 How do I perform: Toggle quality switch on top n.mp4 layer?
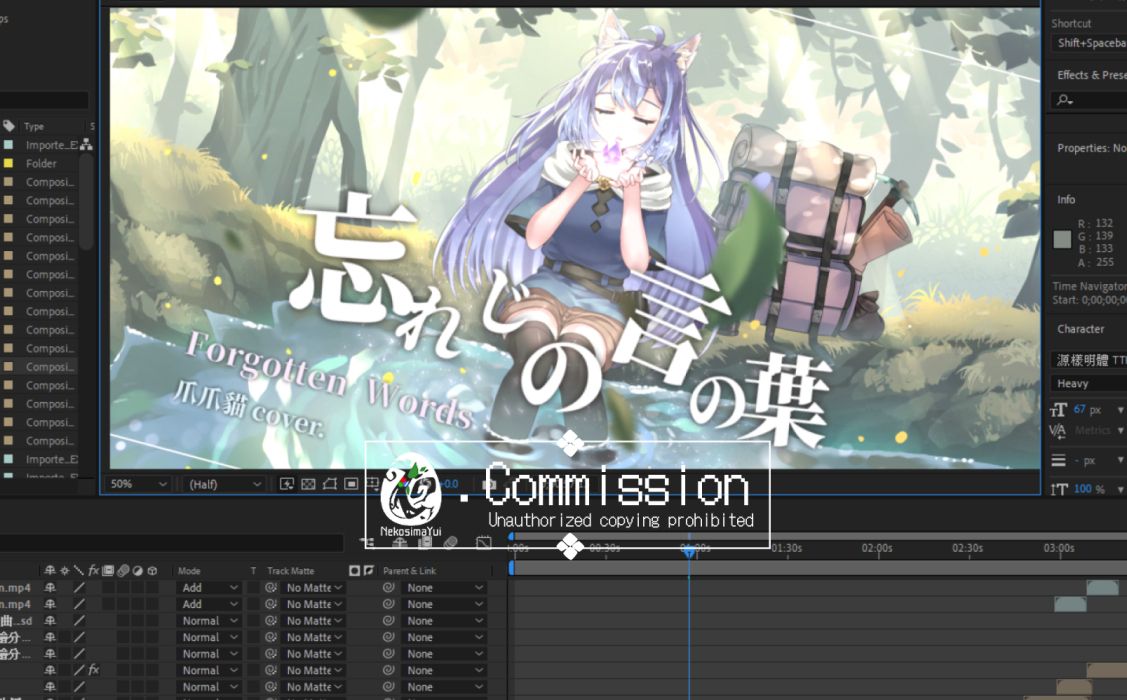[x=79, y=587]
